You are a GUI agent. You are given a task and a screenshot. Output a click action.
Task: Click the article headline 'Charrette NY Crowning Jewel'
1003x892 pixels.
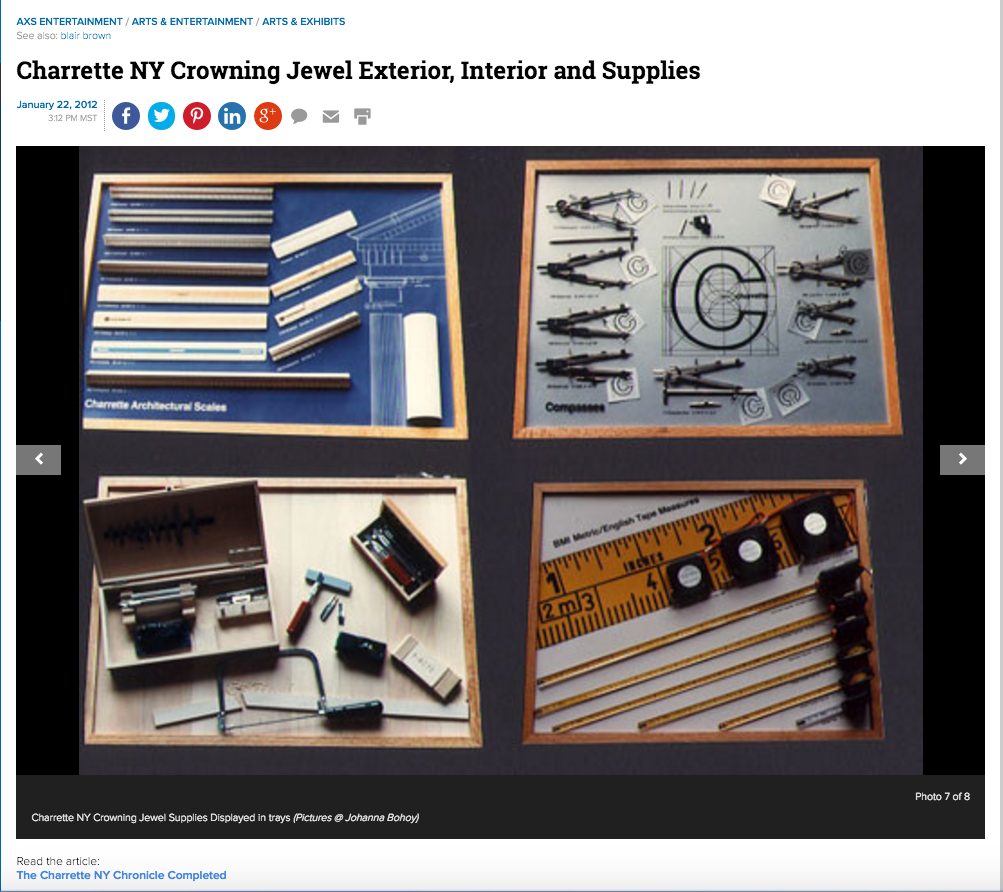(358, 71)
